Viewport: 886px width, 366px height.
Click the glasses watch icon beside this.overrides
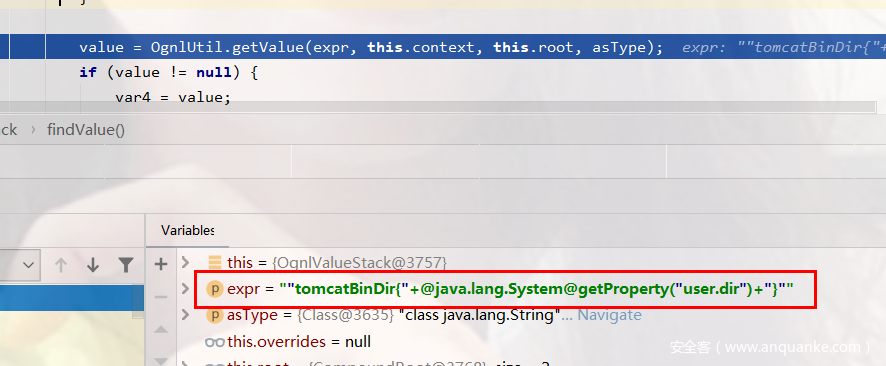pos(215,342)
